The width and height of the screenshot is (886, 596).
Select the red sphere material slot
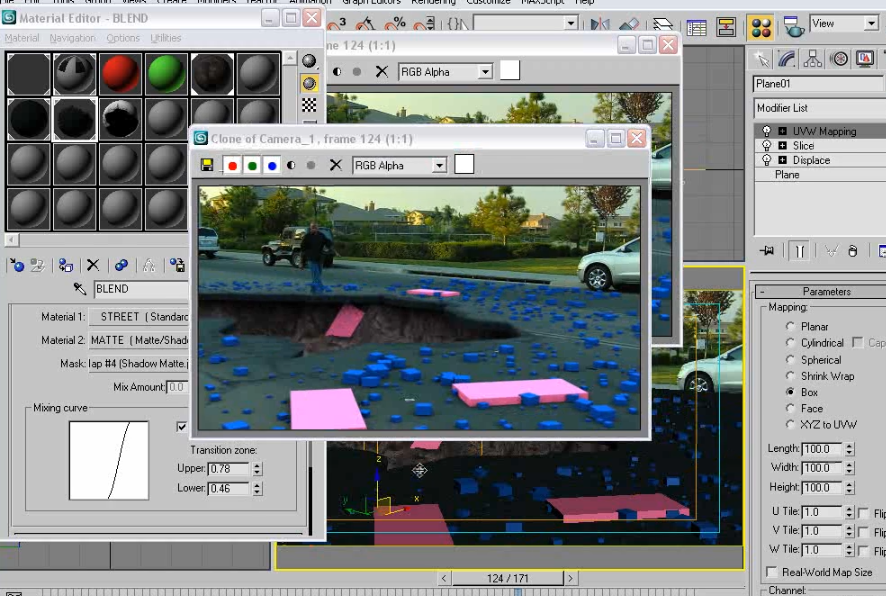tap(120, 73)
